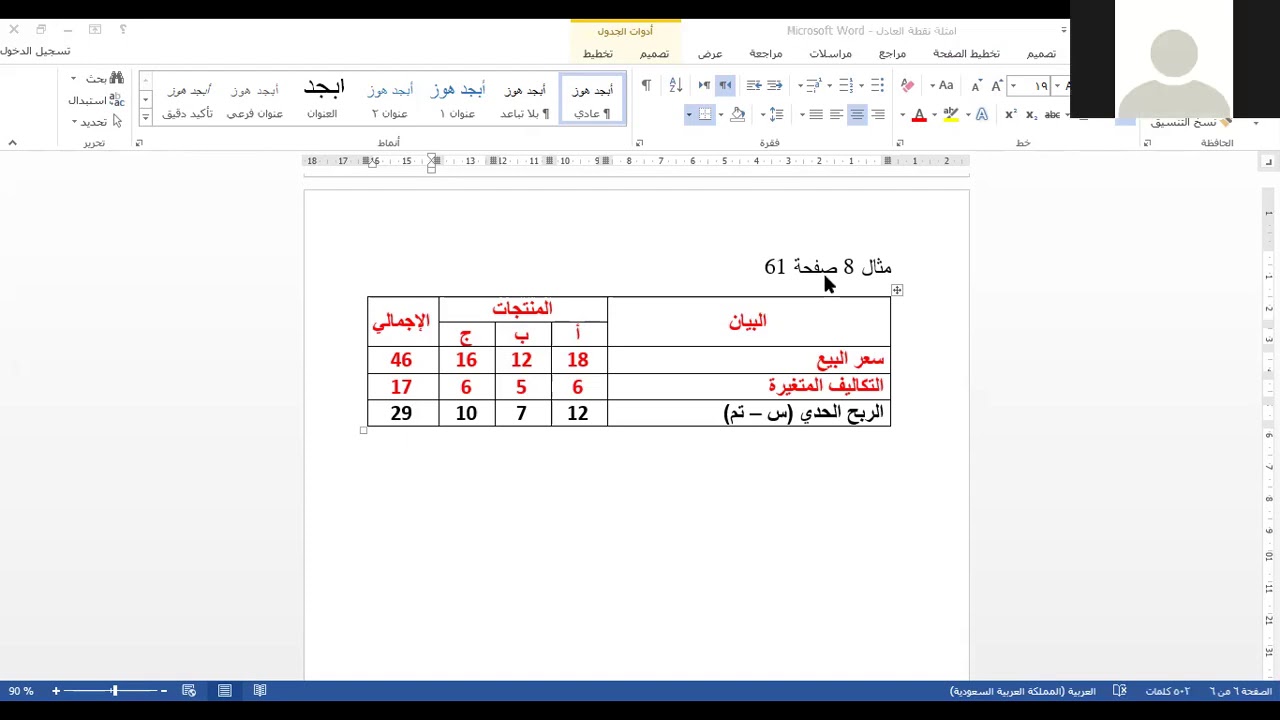The height and width of the screenshot is (720, 1280).
Task: Click table cell with total 46
Action: coord(402,360)
